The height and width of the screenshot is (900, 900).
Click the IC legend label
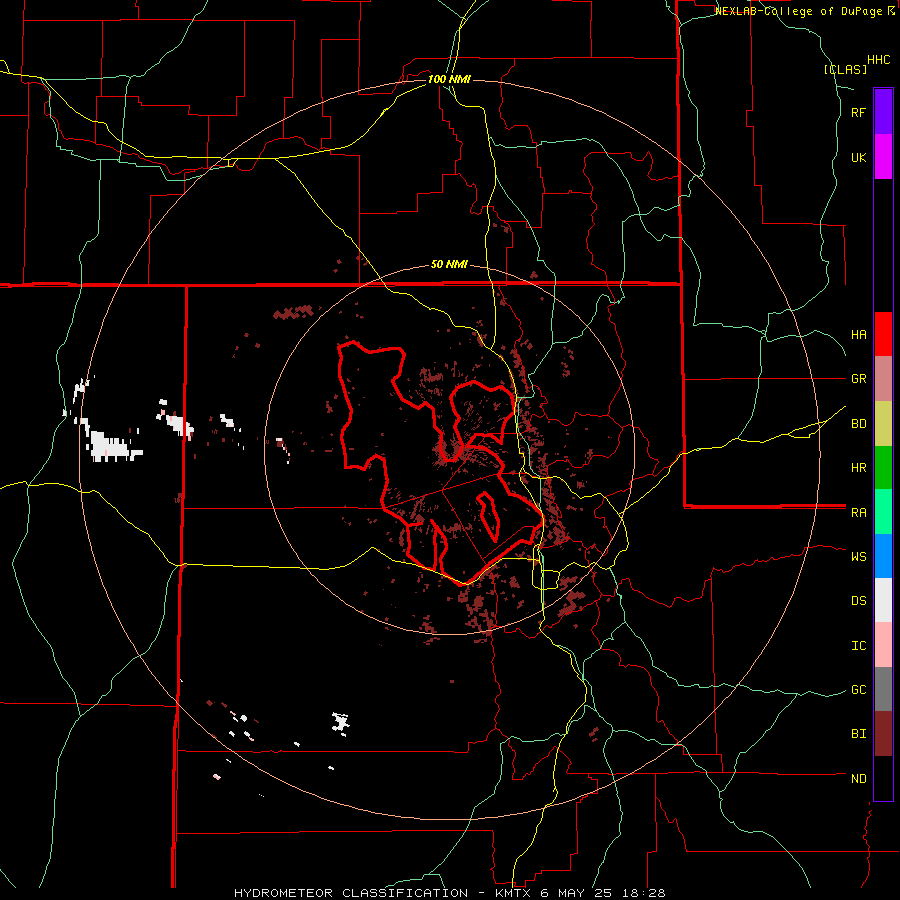click(858, 646)
